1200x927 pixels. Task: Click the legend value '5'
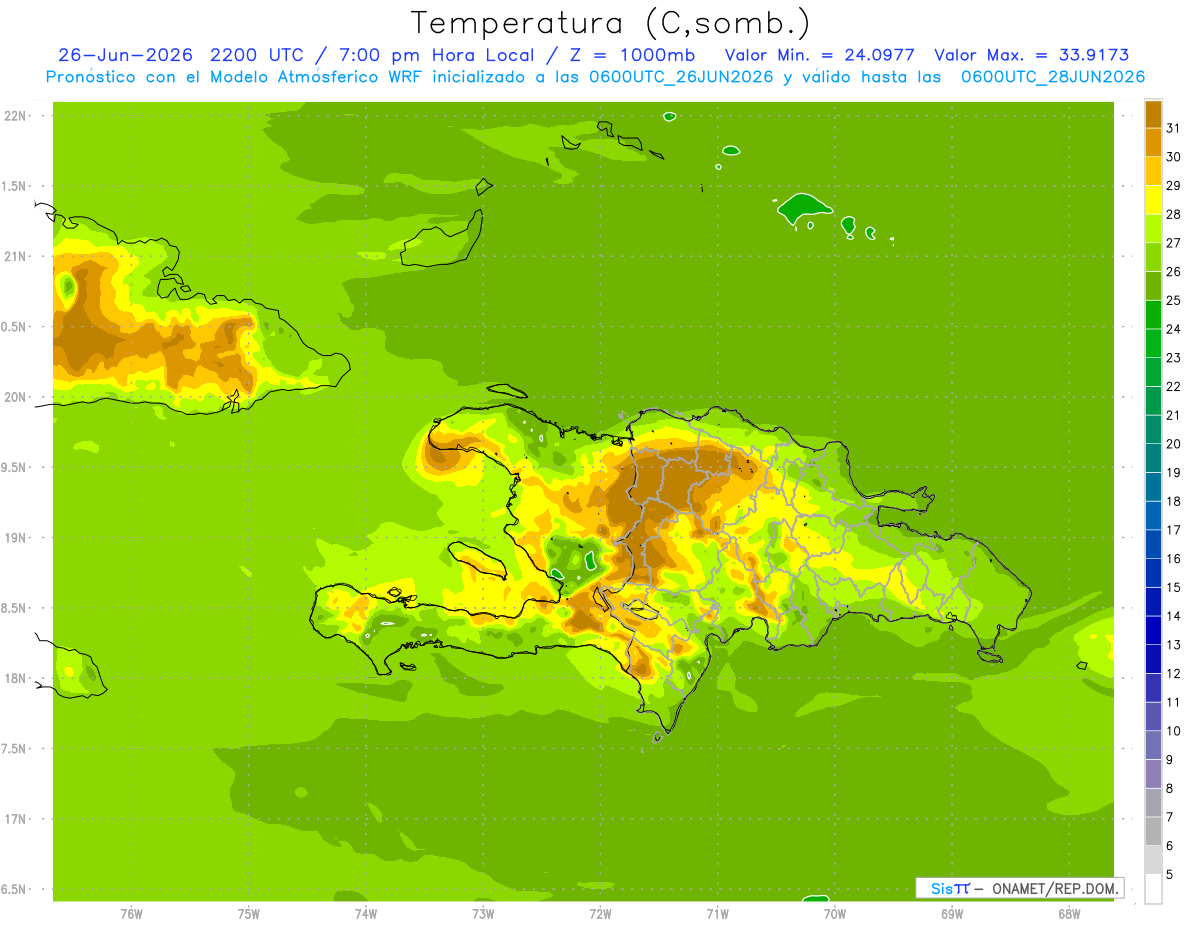coord(1170,874)
